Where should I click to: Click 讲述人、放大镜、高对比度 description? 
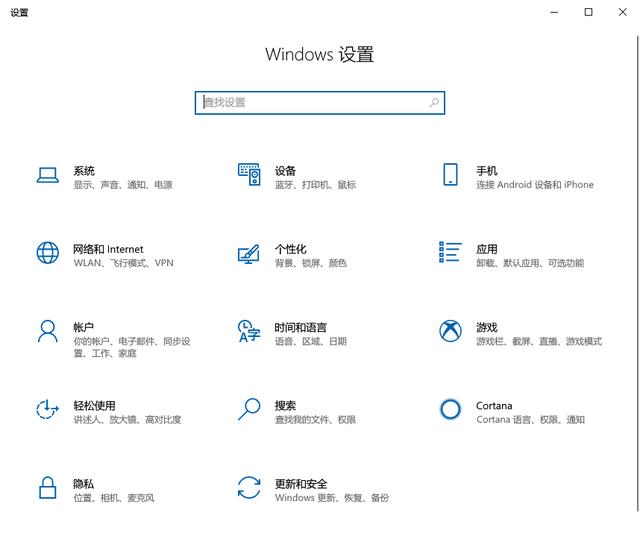[127, 420]
